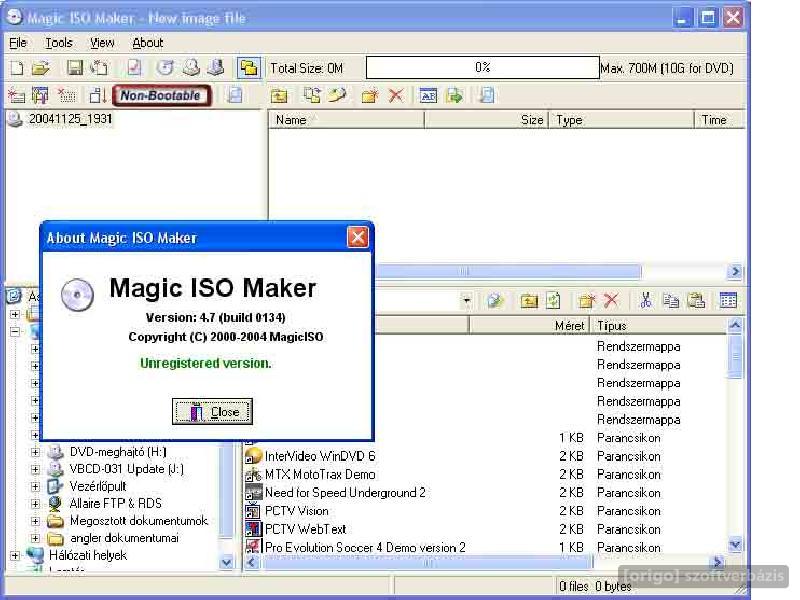The height and width of the screenshot is (600, 800).
Task: Click the add files icon in image toolbar
Action: [x=312, y=95]
